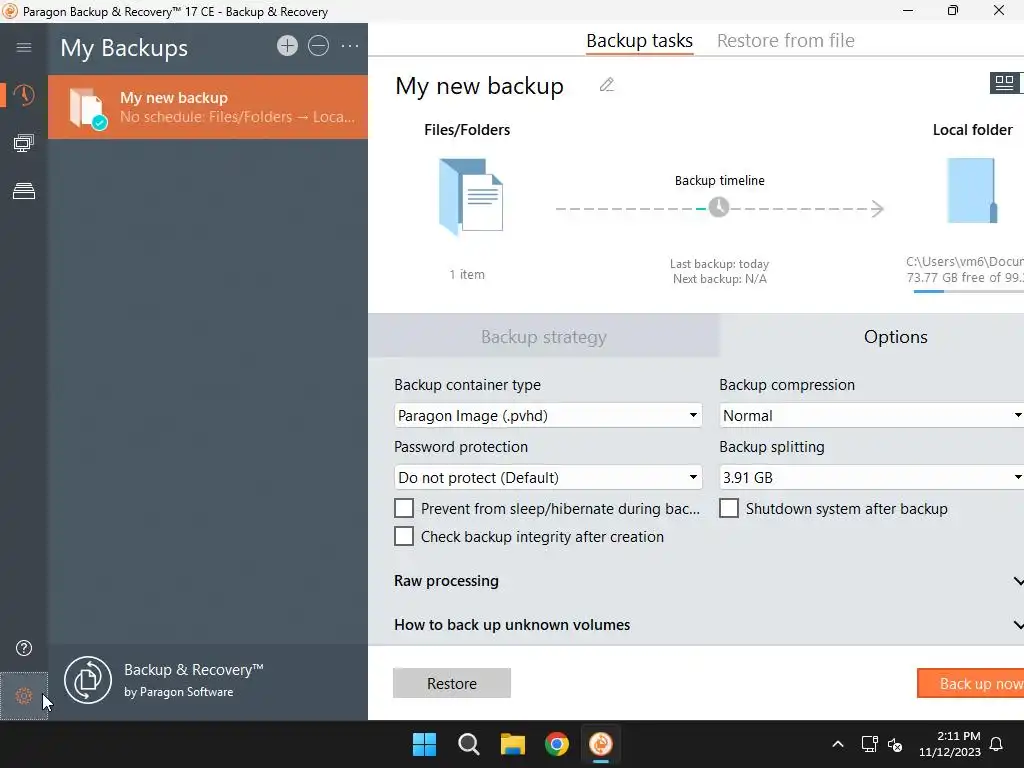Open File Explorer from taskbar
The image size is (1024, 768).
(513, 744)
